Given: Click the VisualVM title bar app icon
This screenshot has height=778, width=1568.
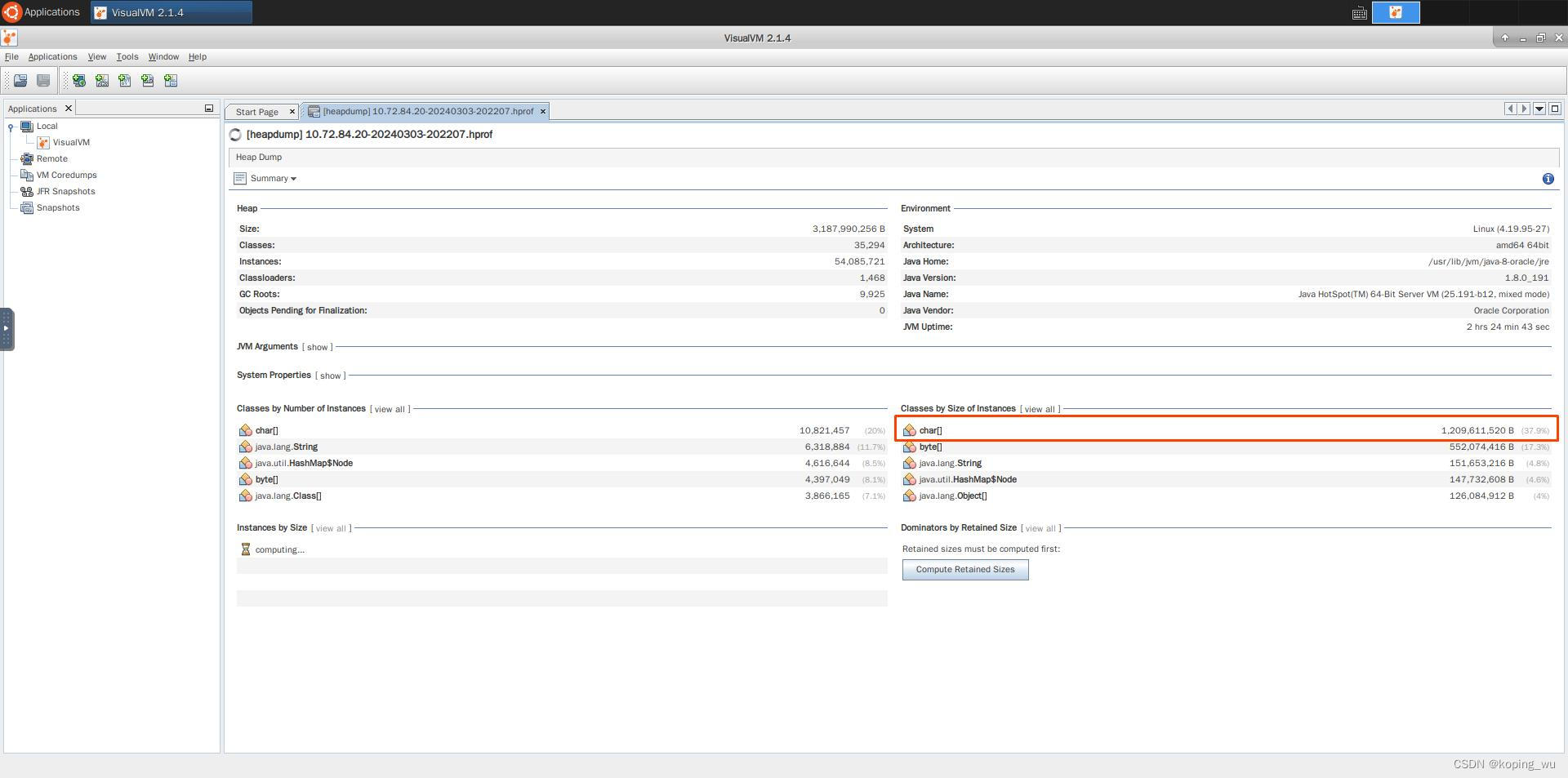Looking at the screenshot, I should pyautogui.click(x=9, y=38).
